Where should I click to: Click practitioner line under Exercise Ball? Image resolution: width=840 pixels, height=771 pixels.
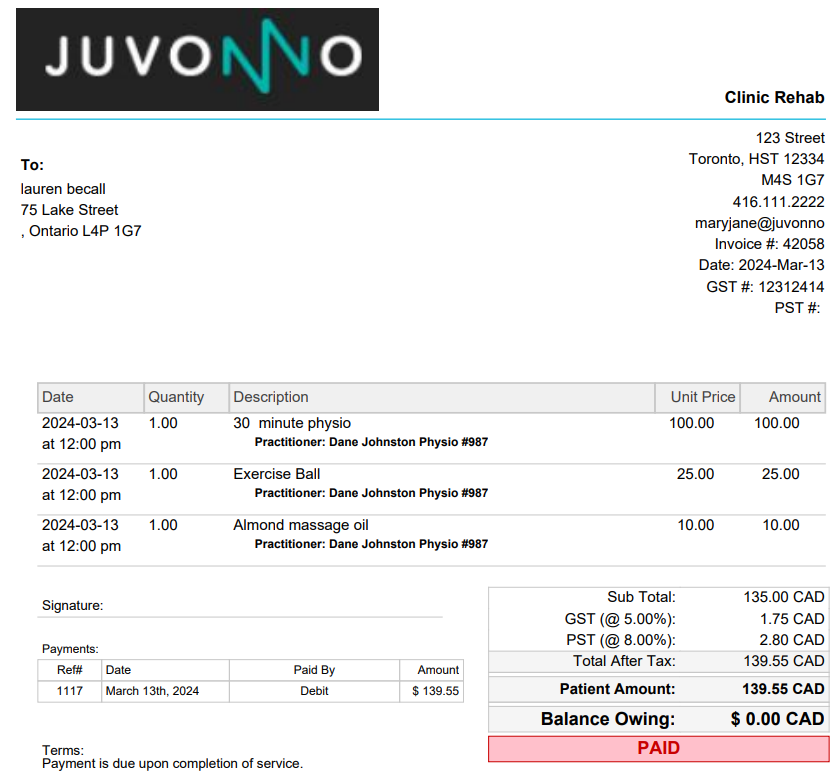(371, 493)
